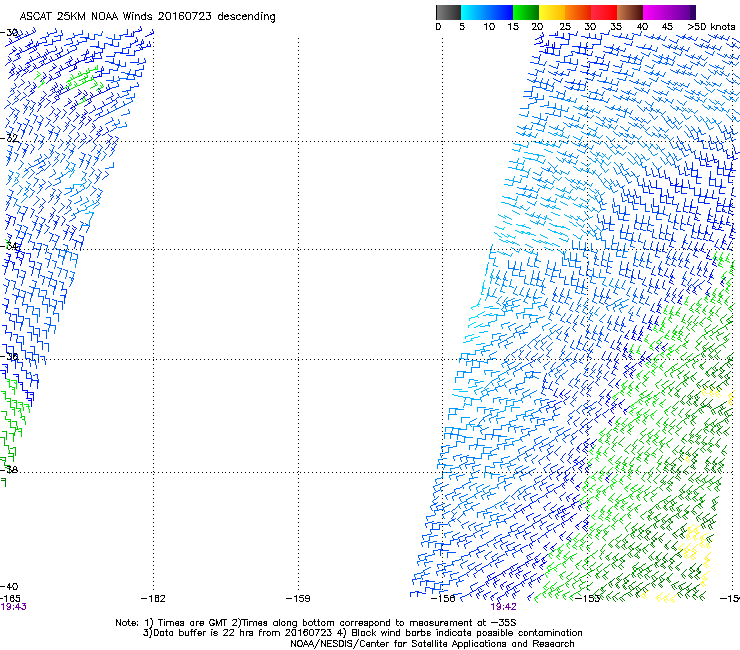The image size is (740, 650).
Task: Click the '35' legend scale label
Action: pos(616,27)
